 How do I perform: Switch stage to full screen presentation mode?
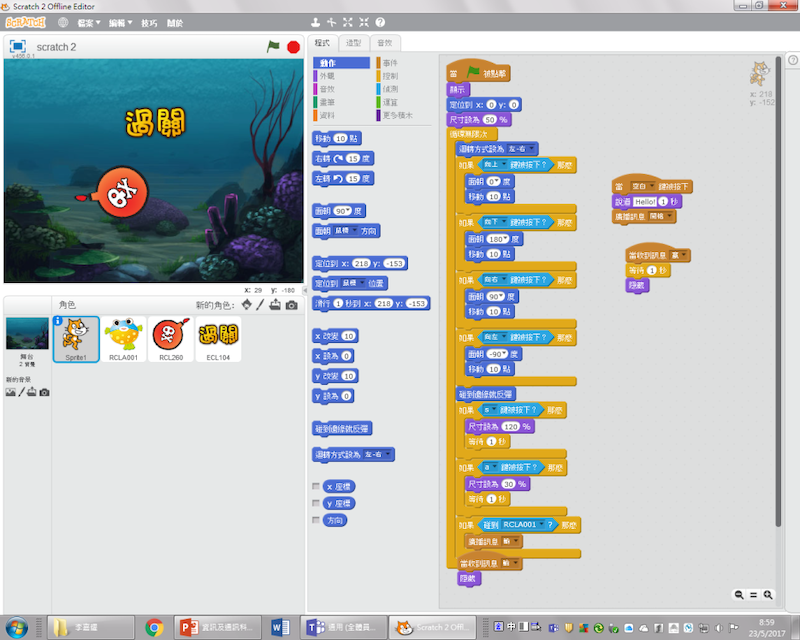click(x=18, y=46)
